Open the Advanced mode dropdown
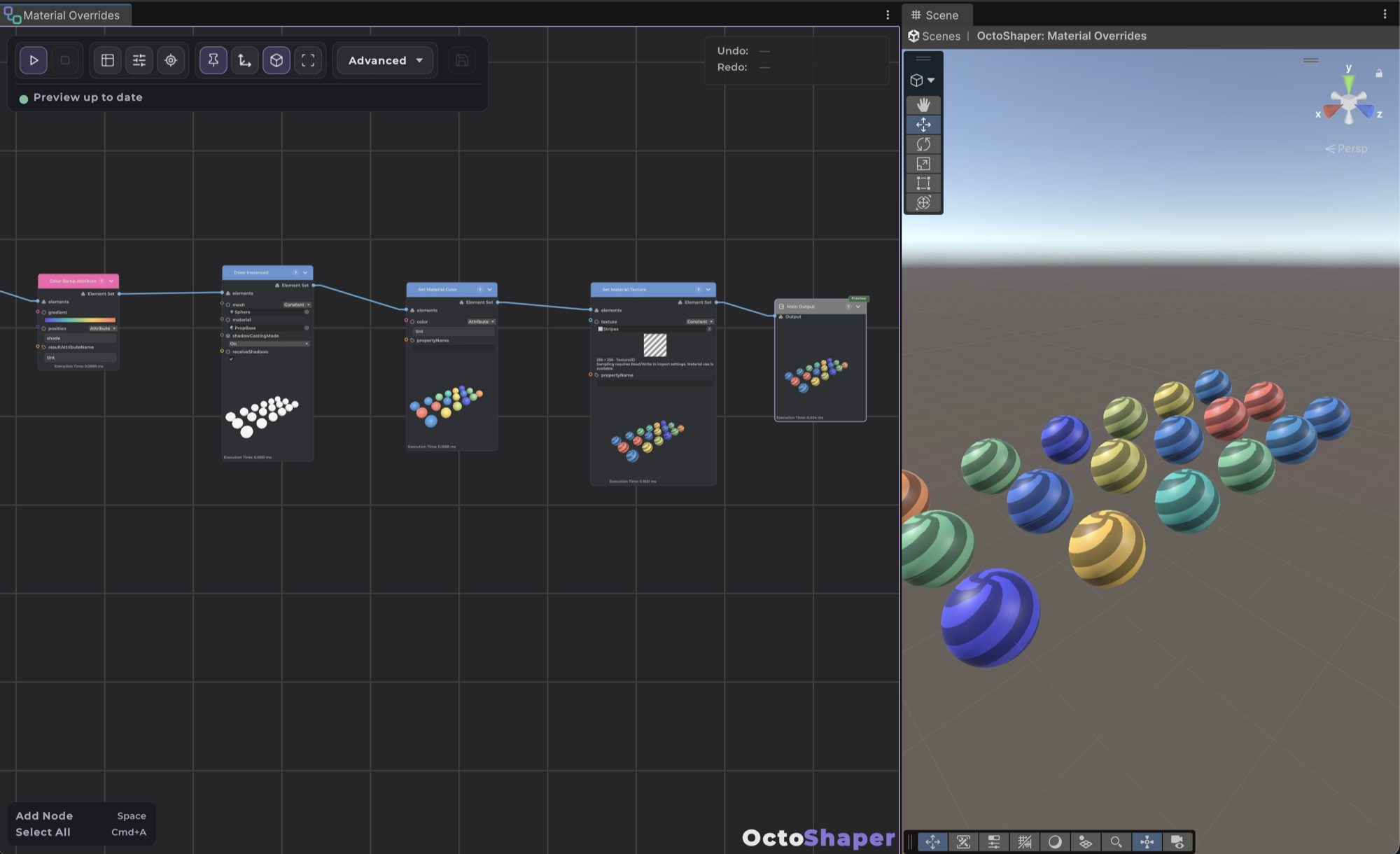Screen dimensions: 1400x854 point(385,60)
